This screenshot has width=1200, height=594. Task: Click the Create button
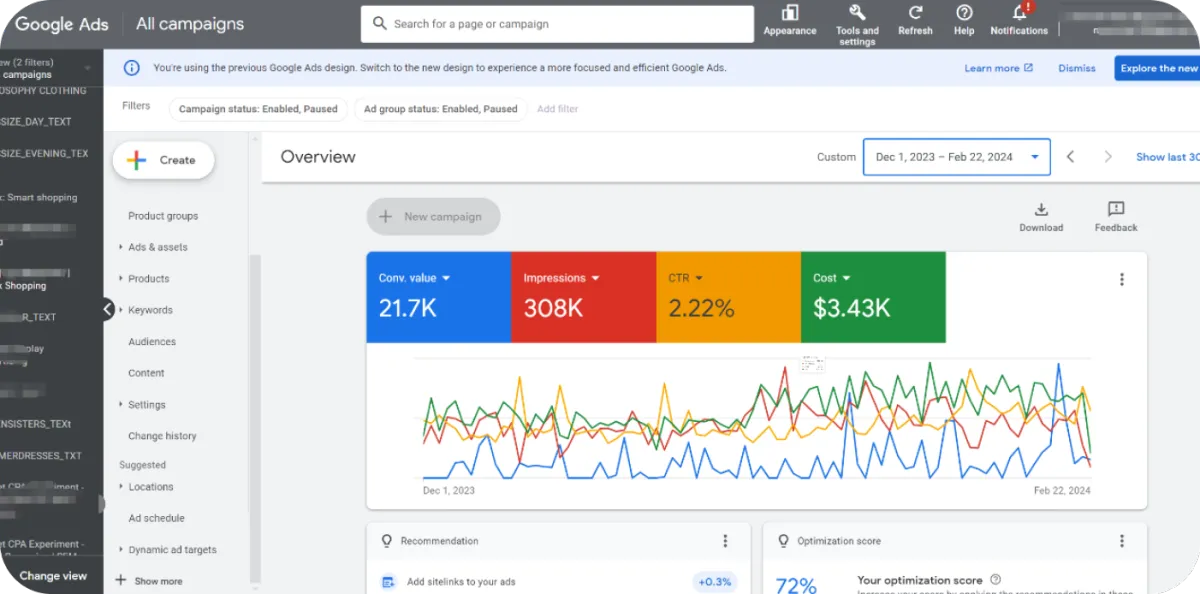(163, 160)
